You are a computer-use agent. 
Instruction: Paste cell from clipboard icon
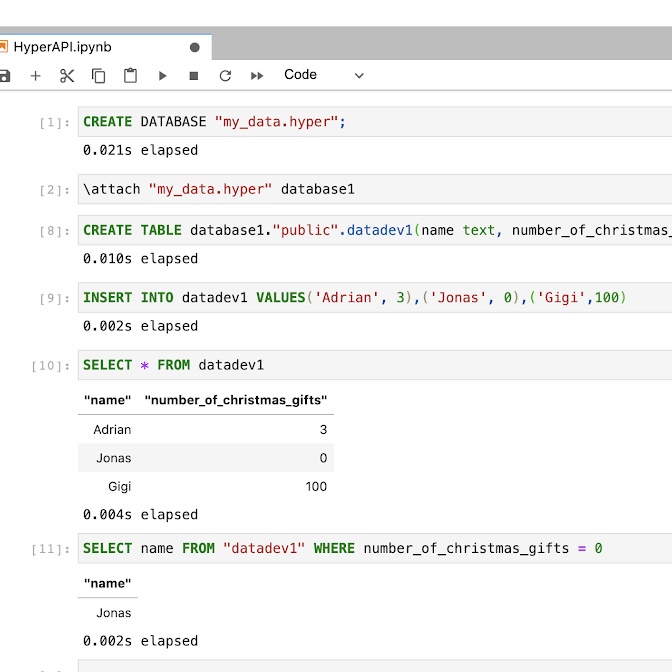tap(130, 75)
